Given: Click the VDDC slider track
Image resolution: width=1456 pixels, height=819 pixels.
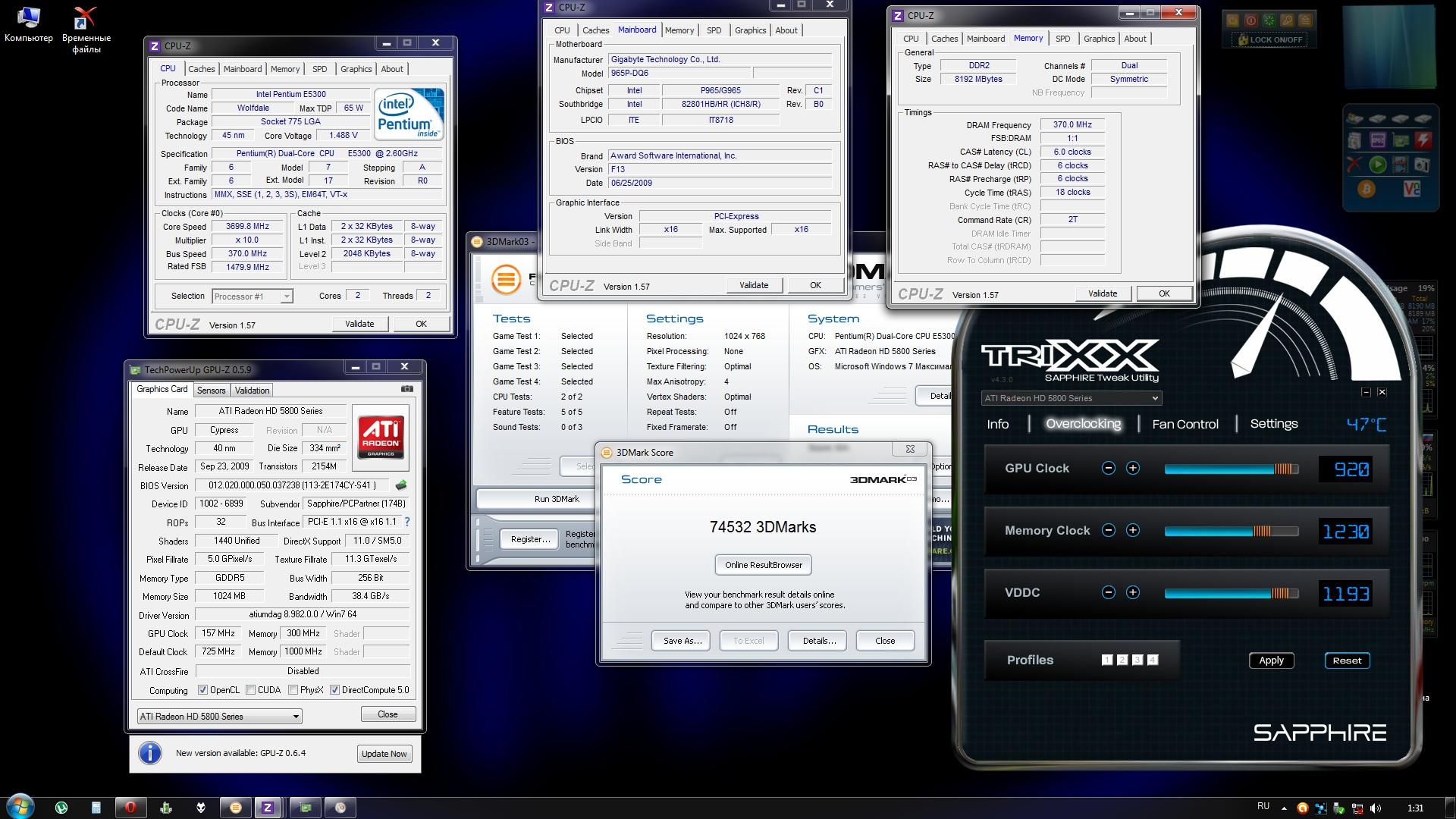Looking at the screenshot, I should point(1232,593).
